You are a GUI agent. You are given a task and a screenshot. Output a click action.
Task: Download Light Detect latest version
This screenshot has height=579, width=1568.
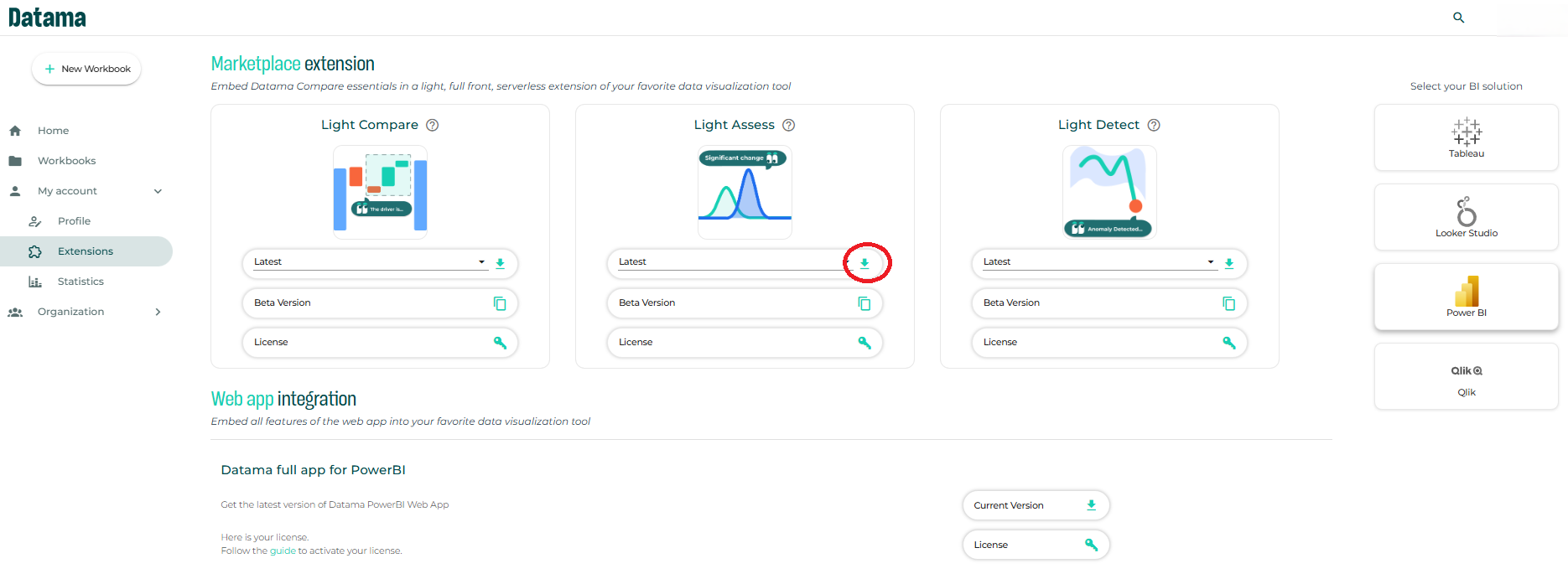(1229, 263)
